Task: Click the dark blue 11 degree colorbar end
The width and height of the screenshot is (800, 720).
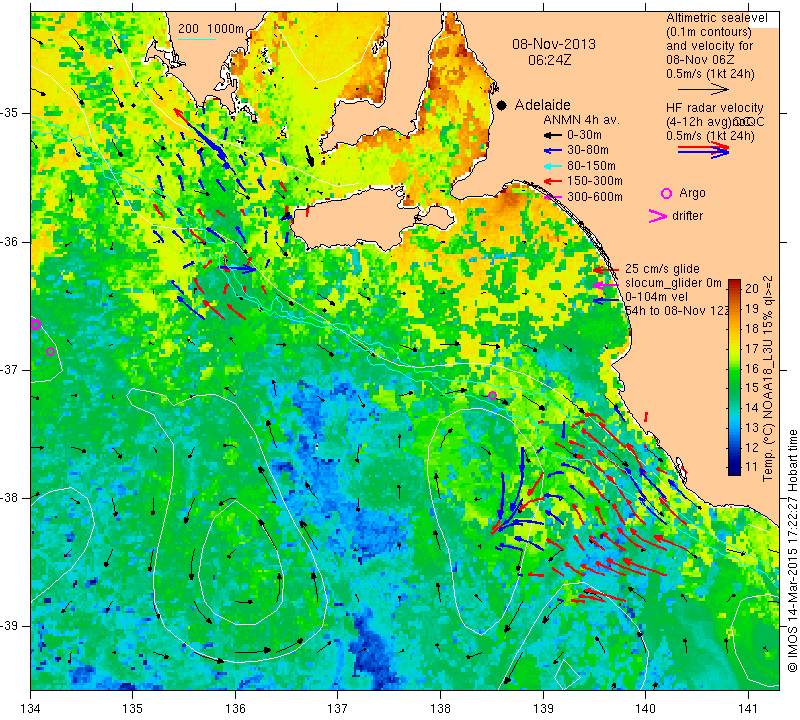Action: pyautogui.click(x=734, y=470)
